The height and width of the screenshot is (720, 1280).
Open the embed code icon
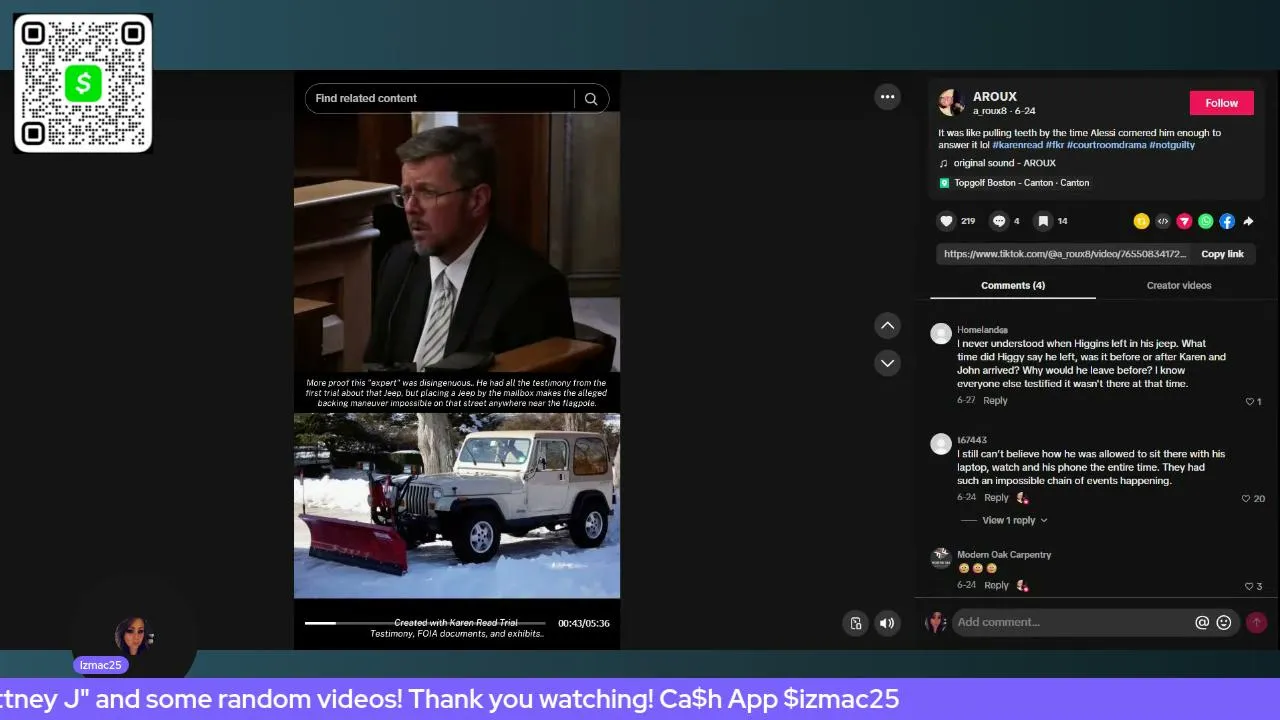[1163, 221]
